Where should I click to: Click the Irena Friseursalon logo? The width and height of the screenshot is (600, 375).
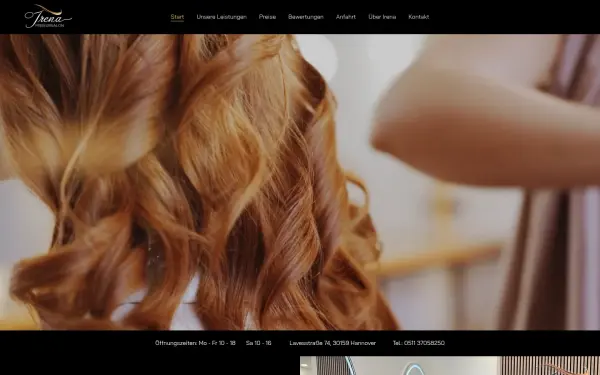[48, 16]
